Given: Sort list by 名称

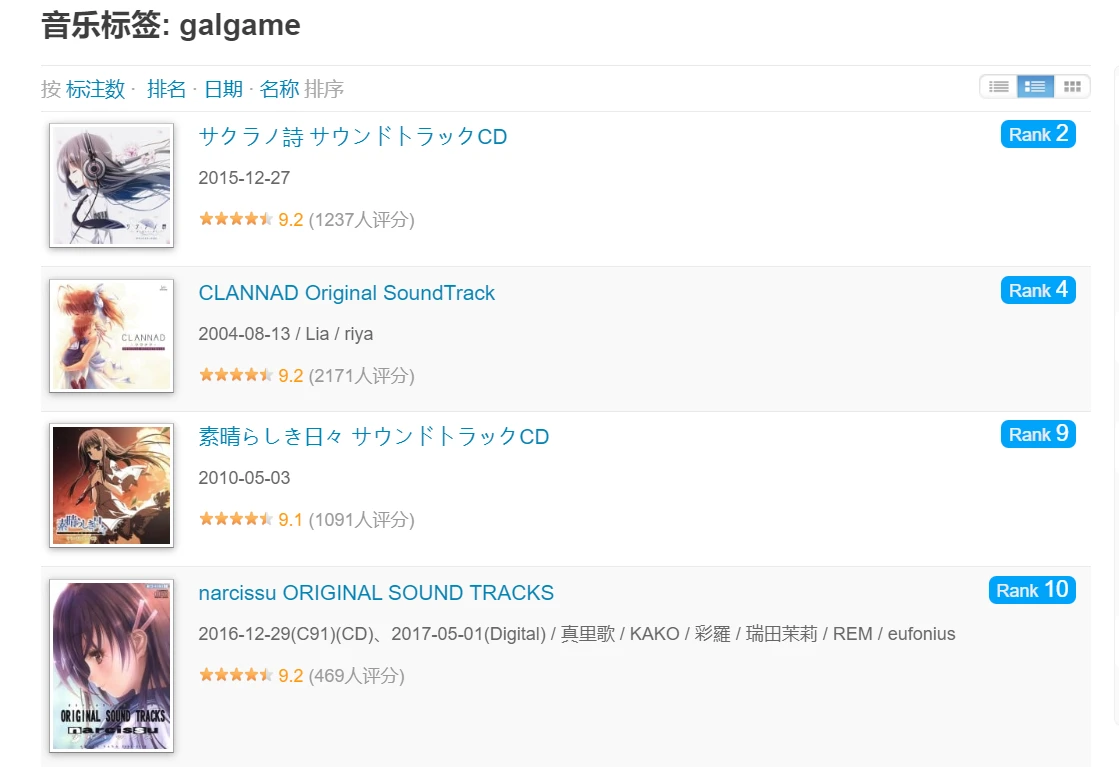Looking at the screenshot, I should click(x=279, y=89).
